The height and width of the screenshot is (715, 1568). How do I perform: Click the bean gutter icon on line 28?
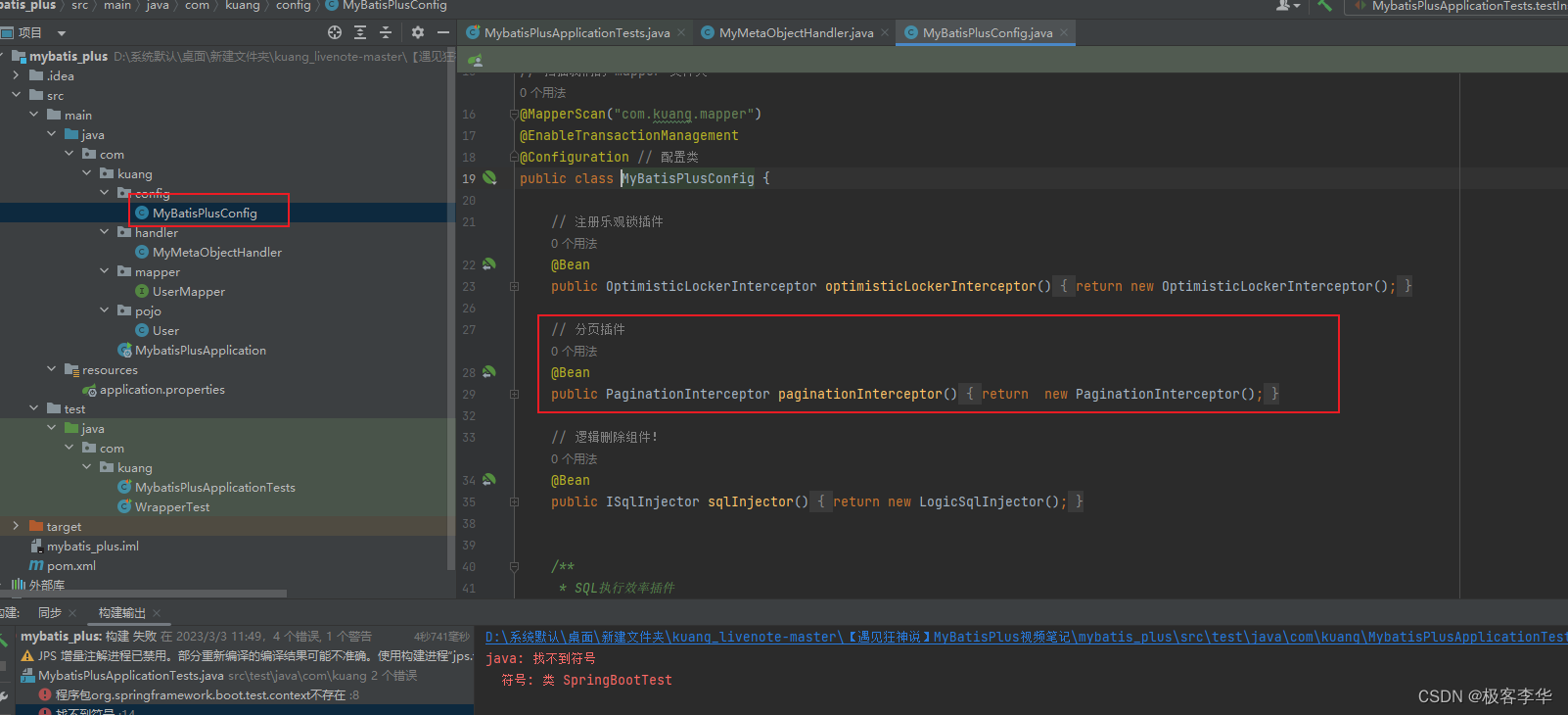click(x=488, y=372)
